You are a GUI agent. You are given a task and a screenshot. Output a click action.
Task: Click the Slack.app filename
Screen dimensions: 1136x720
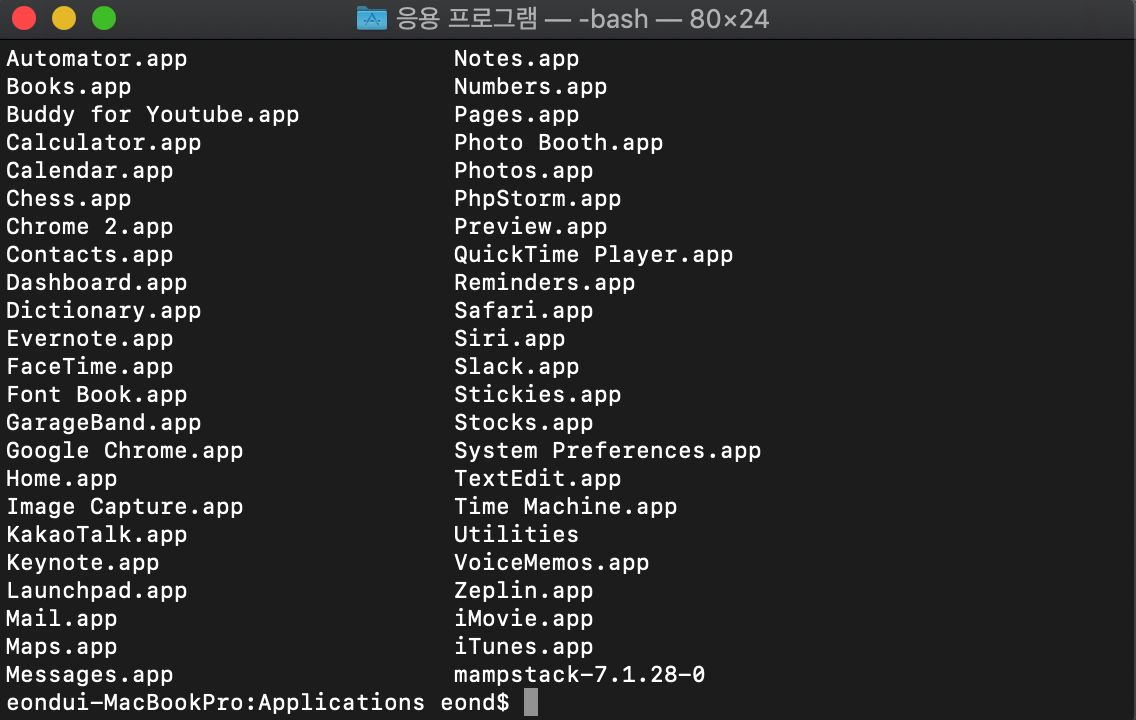pos(517,366)
